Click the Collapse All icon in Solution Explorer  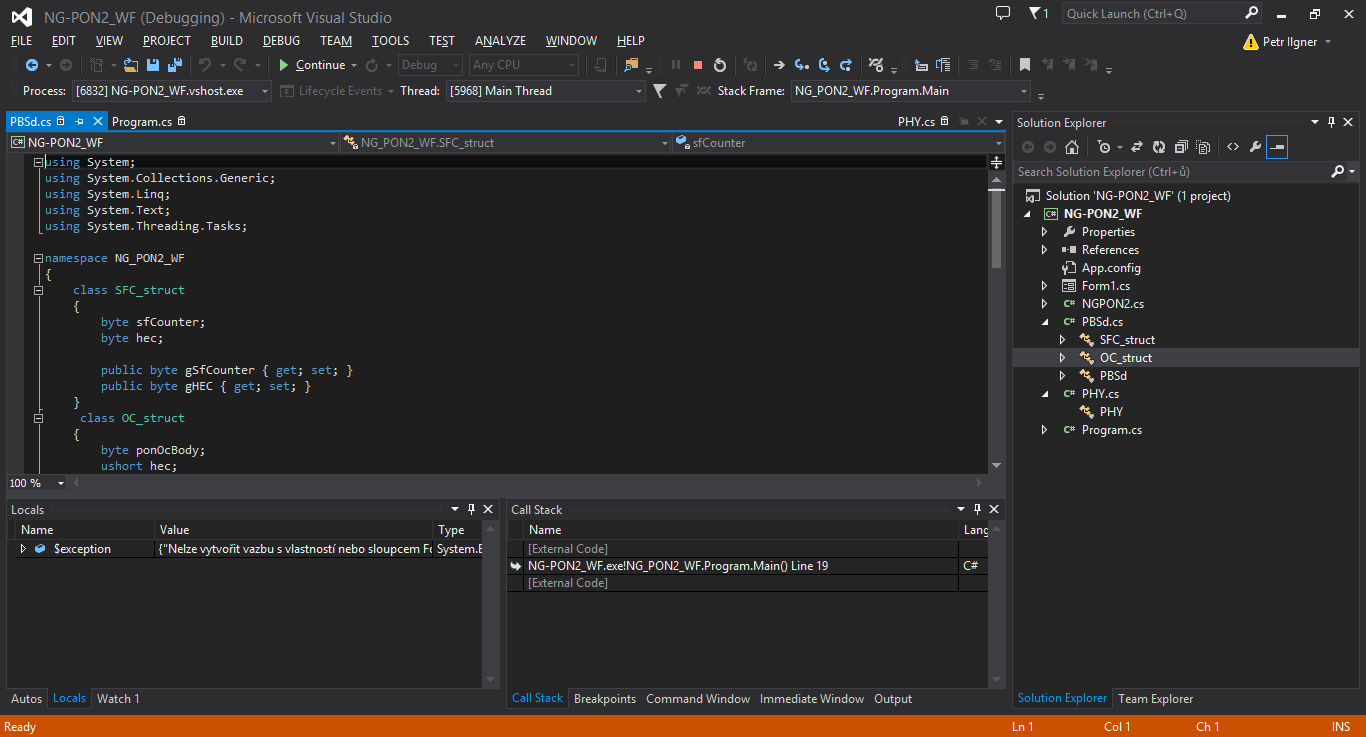(1181, 147)
